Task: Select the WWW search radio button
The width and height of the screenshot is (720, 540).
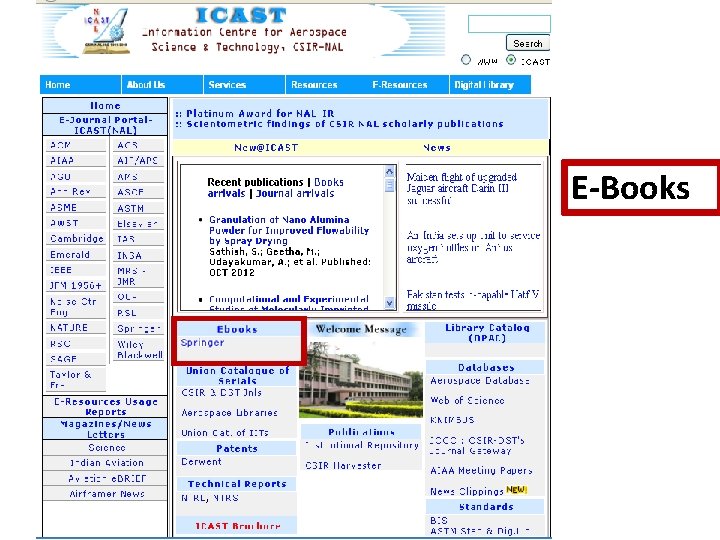Action: [x=466, y=60]
